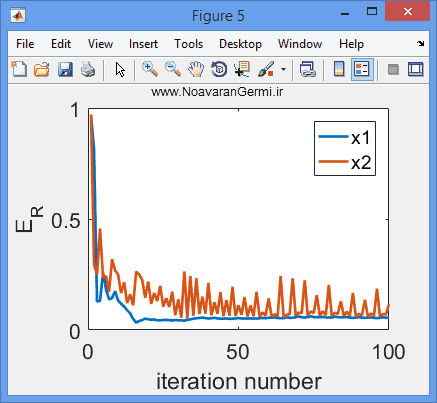
Task: Enable the Rotate 3D tool
Action: [219, 69]
